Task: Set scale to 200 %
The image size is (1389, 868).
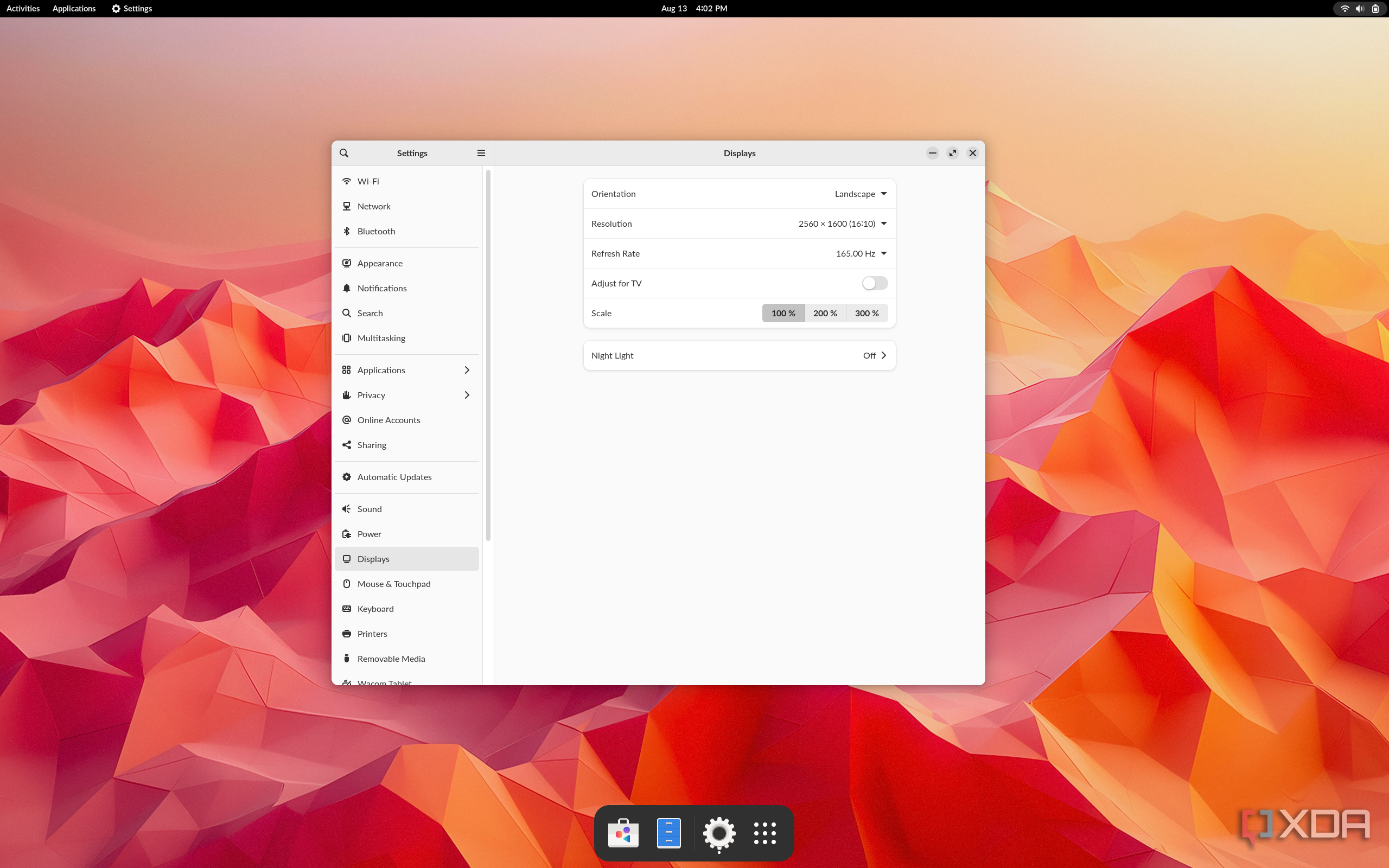Action: [x=825, y=313]
